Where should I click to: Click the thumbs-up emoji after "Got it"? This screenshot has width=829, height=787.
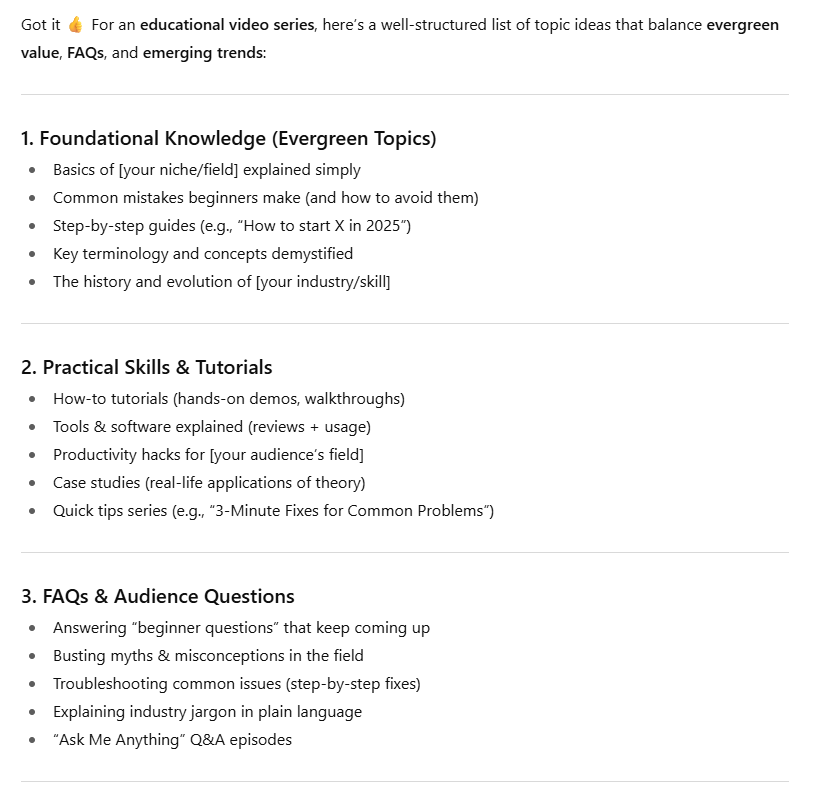pos(75,25)
